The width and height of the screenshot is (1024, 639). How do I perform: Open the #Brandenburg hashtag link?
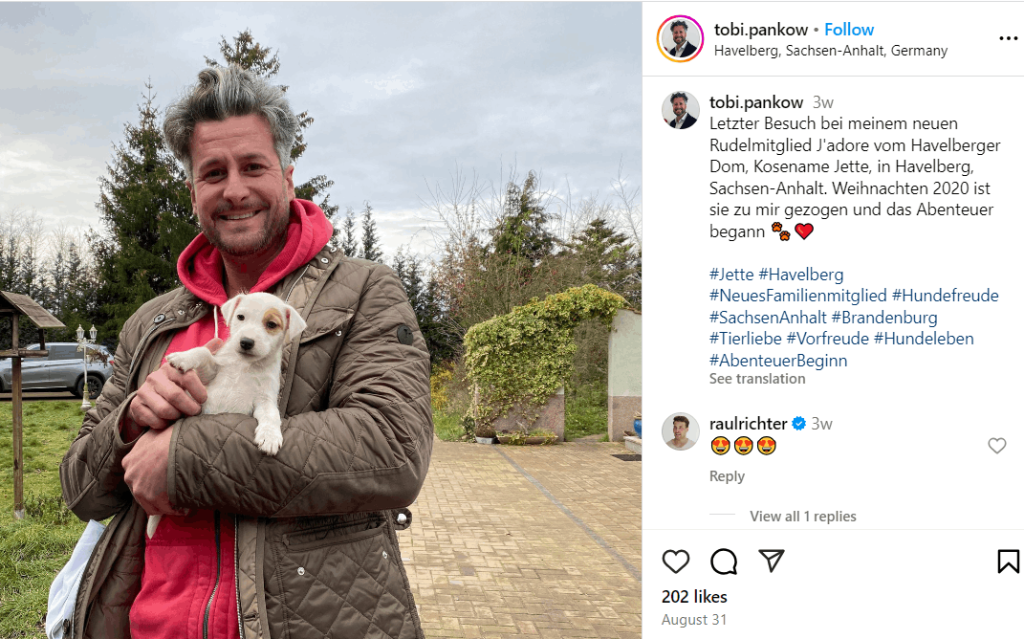884,318
